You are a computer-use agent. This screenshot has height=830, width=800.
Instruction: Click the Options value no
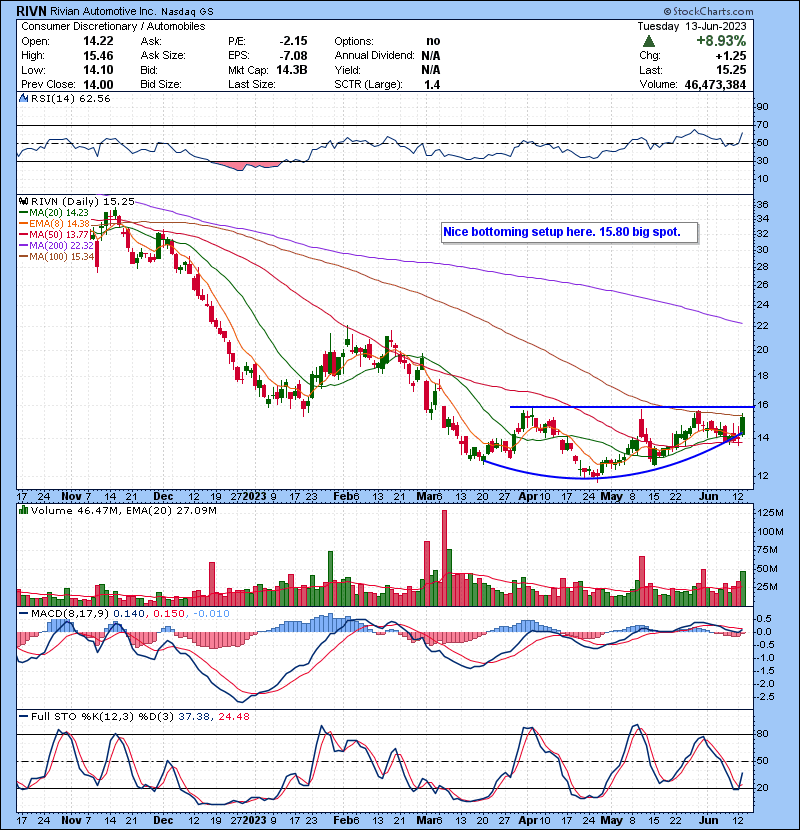(433, 41)
